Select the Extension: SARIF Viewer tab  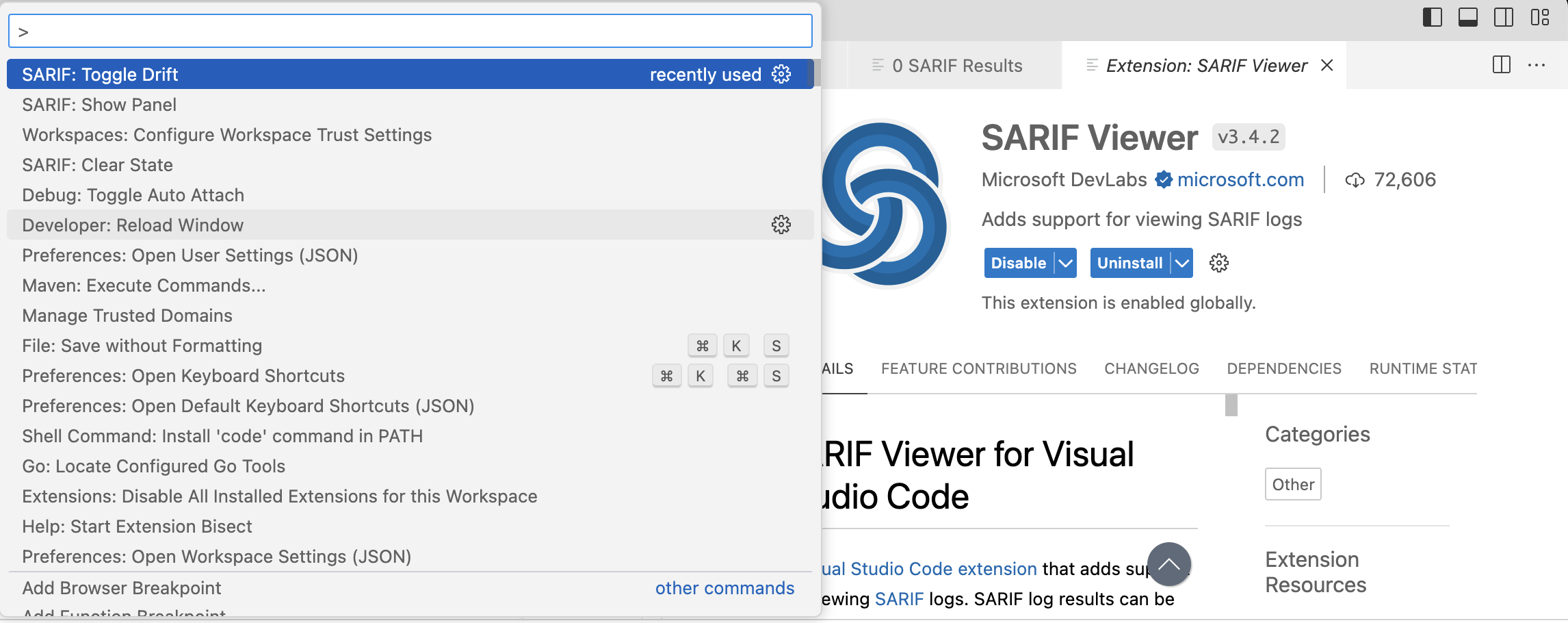1205,65
